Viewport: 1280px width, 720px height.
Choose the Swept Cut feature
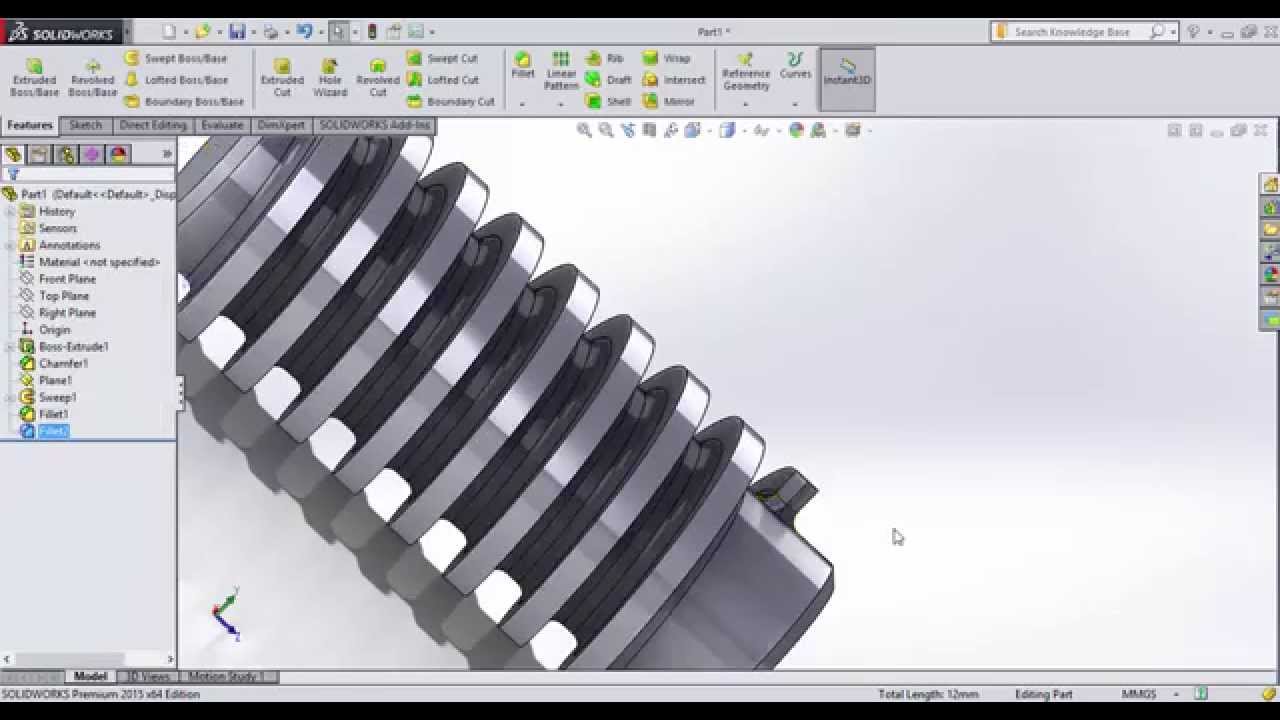click(x=443, y=59)
